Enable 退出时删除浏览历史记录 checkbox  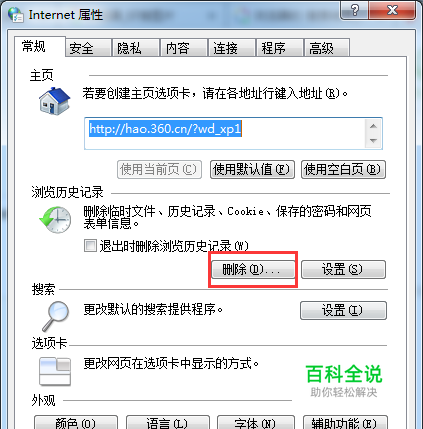tap(90, 245)
